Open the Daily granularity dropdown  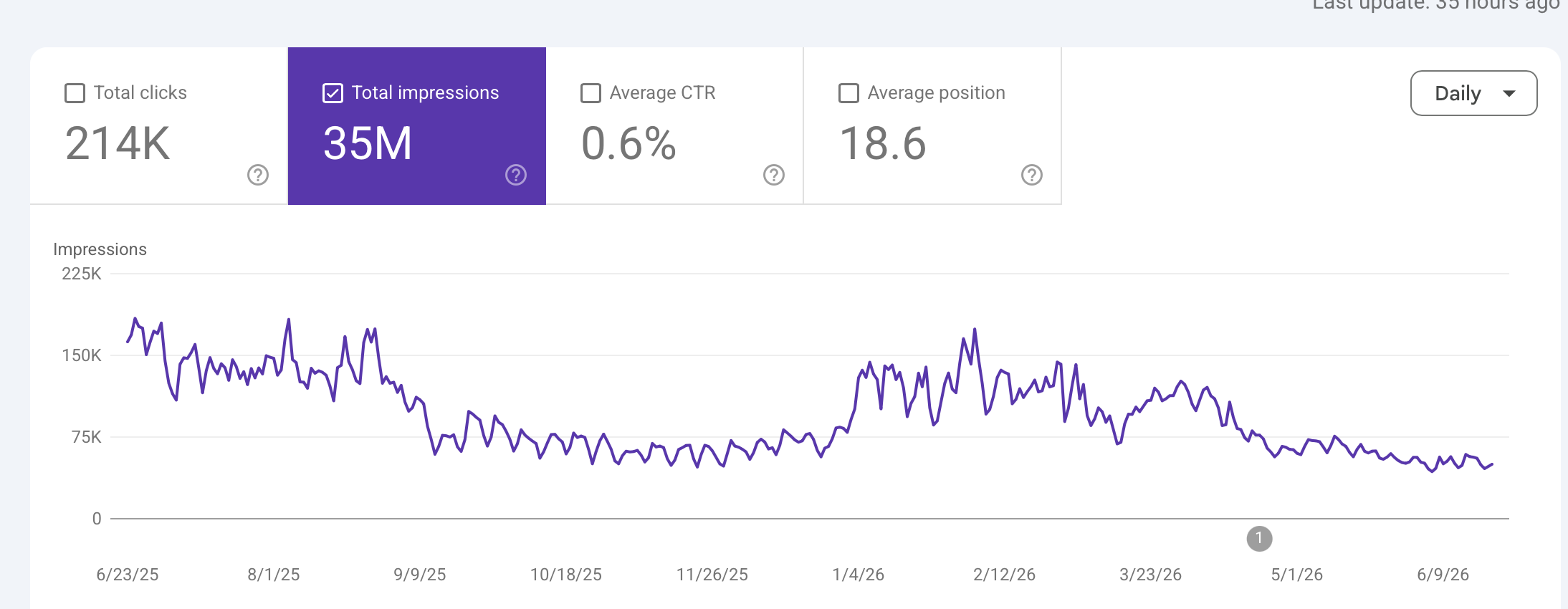(1473, 93)
